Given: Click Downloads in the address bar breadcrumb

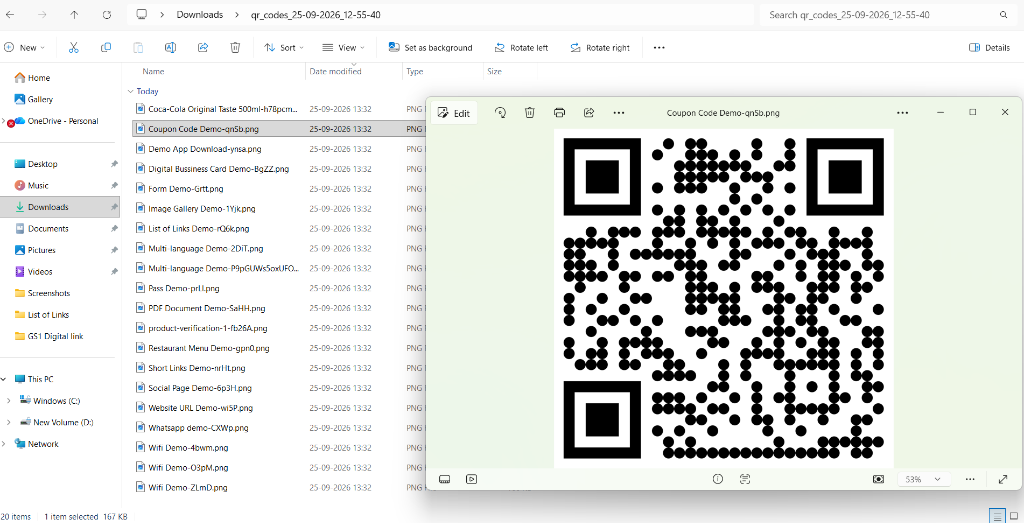Looking at the screenshot, I should tap(200, 14).
